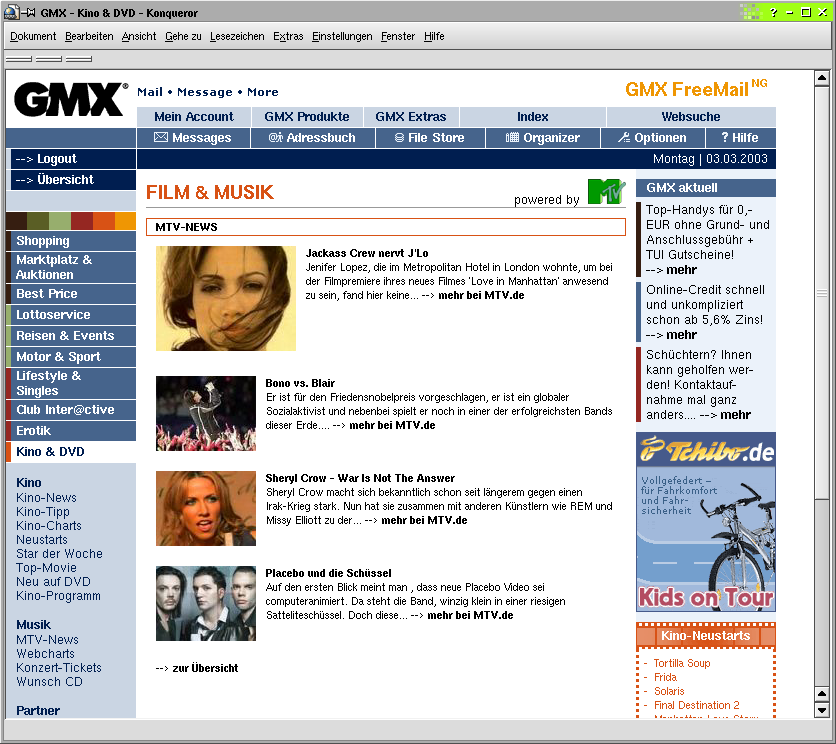Open the Kino-News link
This screenshot has height=744, width=836.
[46, 498]
